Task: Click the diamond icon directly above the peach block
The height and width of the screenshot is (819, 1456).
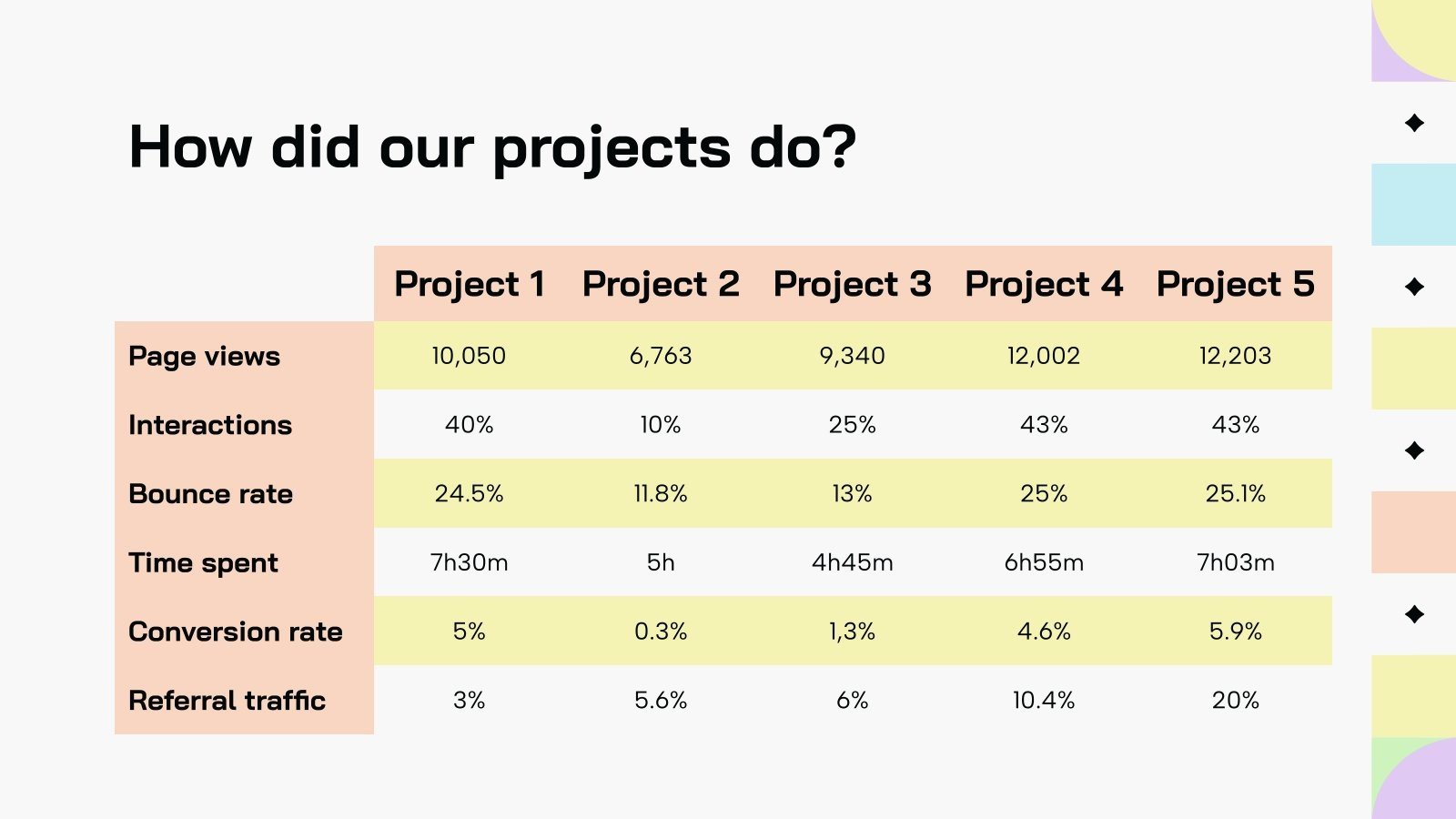Action: click(1414, 450)
